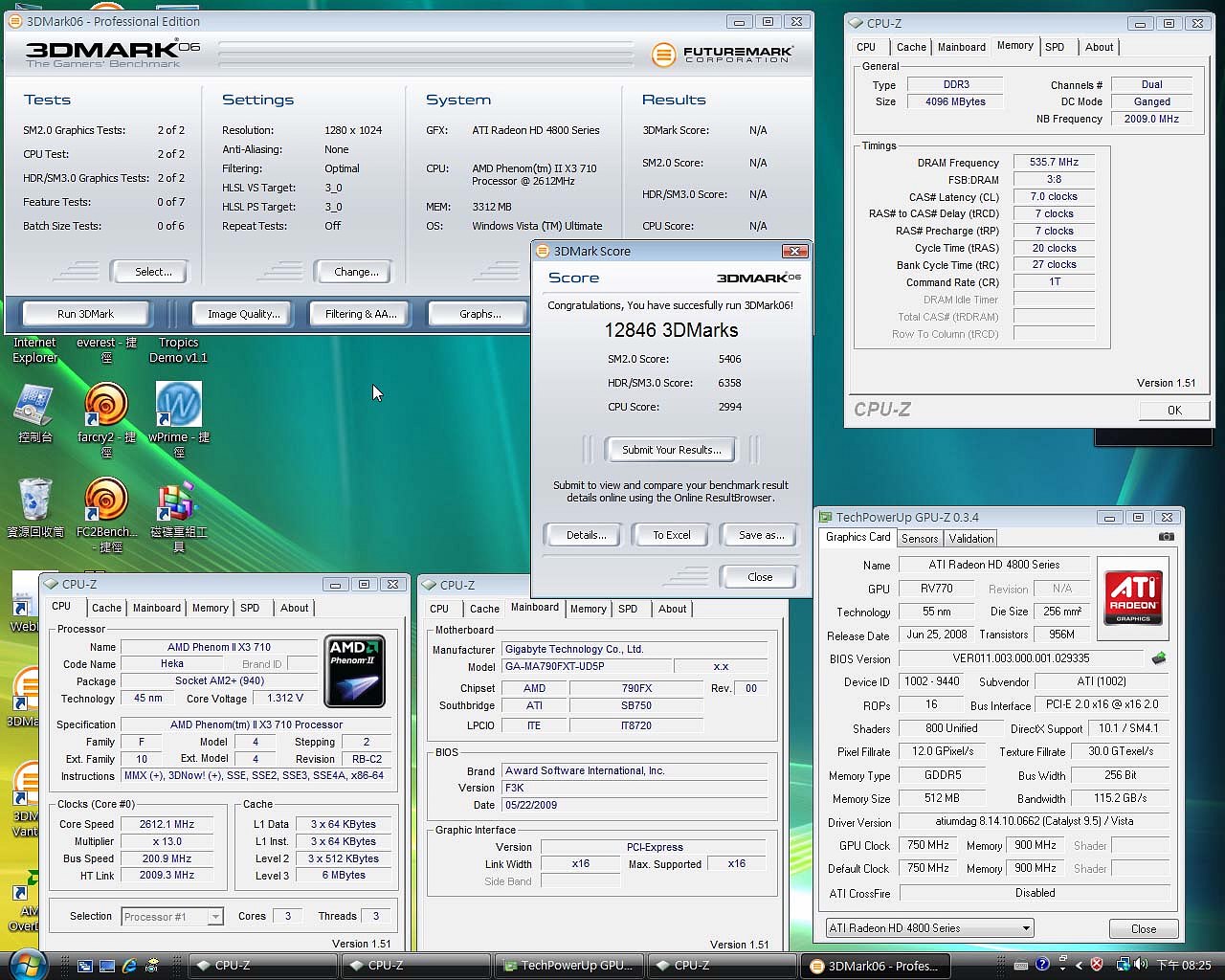Select the SPD tab in memory CPU-Z window
This screenshot has width=1225, height=980.
pos(1055,47)
